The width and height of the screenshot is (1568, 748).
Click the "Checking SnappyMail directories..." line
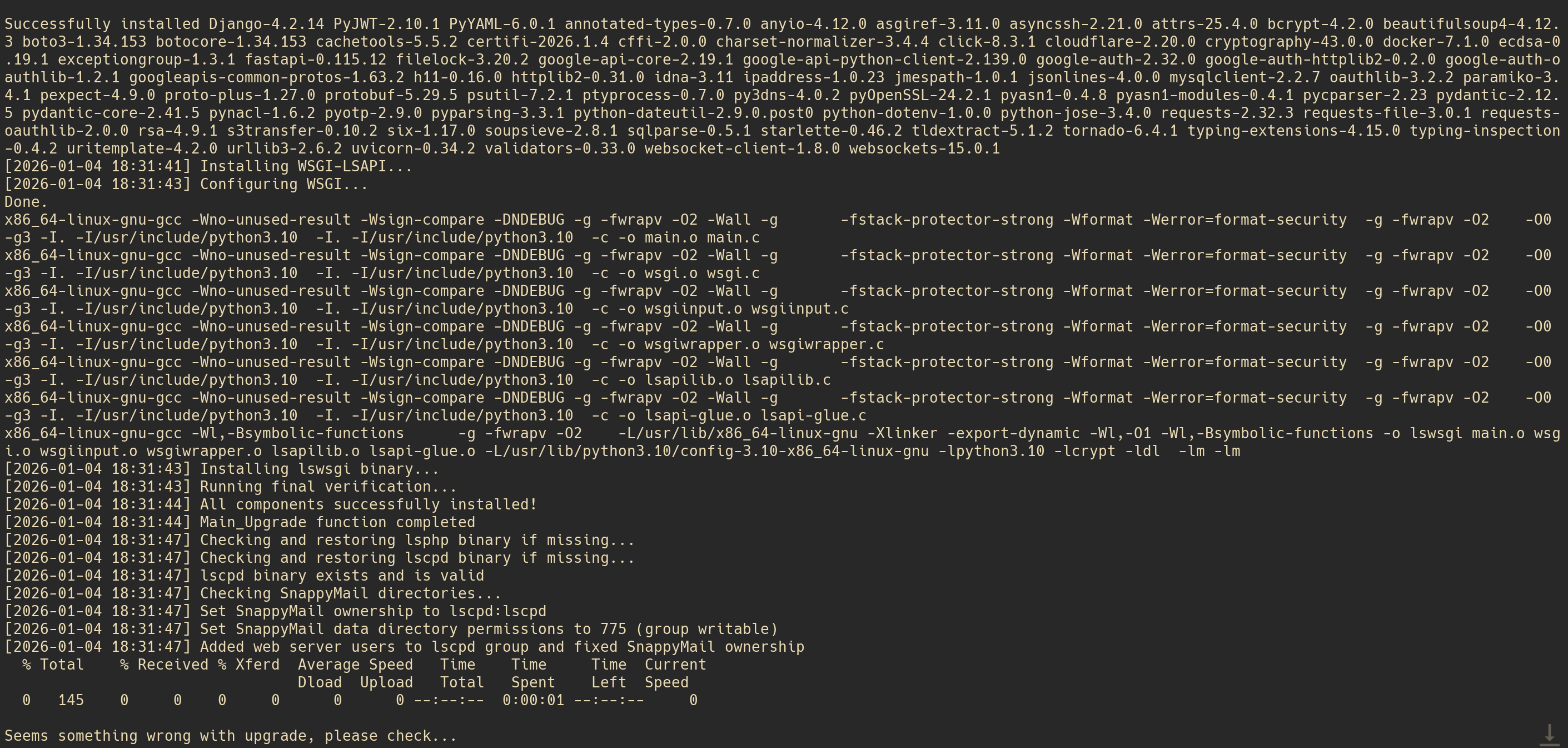point(350,593)
